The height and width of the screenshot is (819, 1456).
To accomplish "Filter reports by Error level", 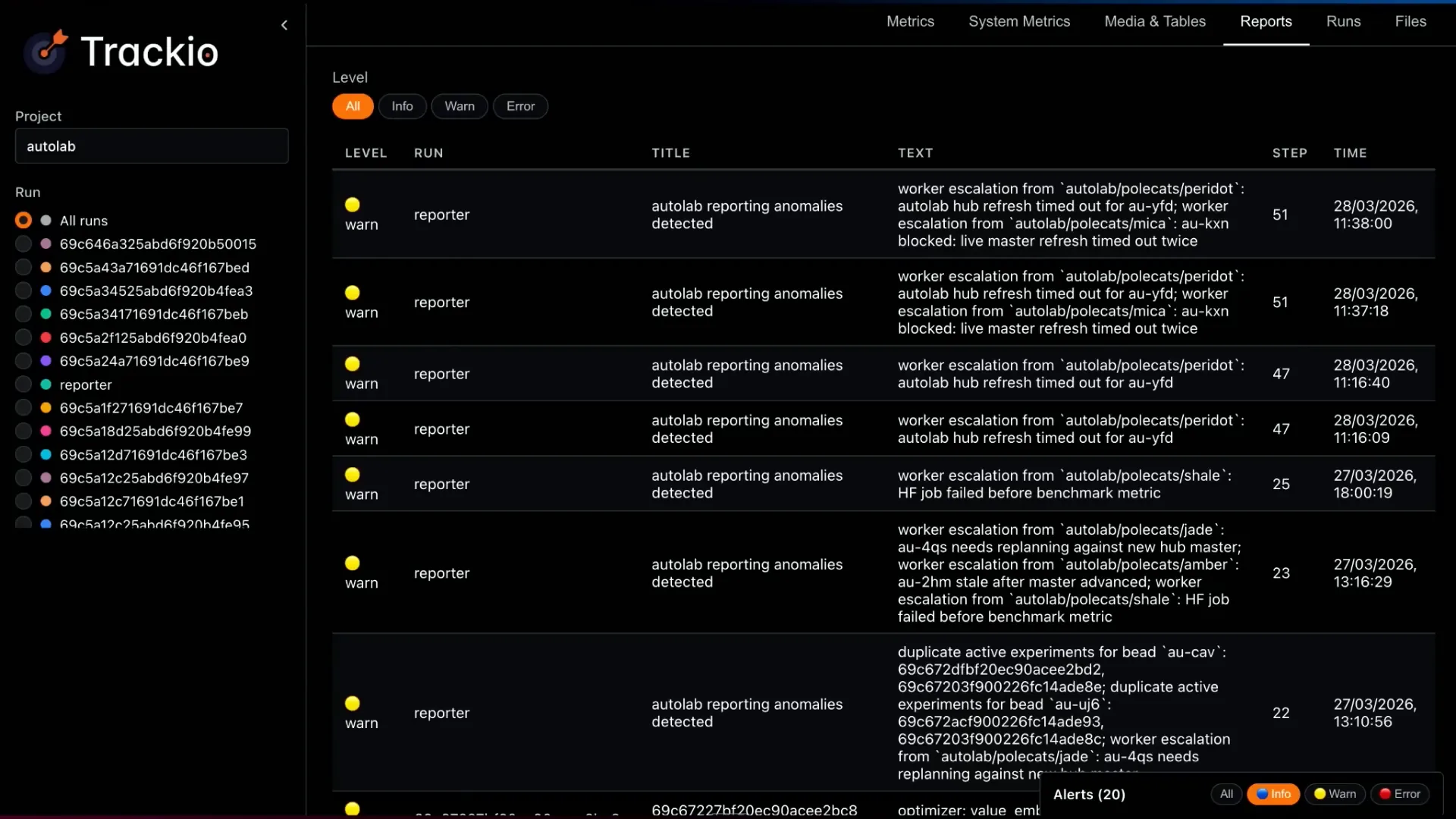I will 520,106.
